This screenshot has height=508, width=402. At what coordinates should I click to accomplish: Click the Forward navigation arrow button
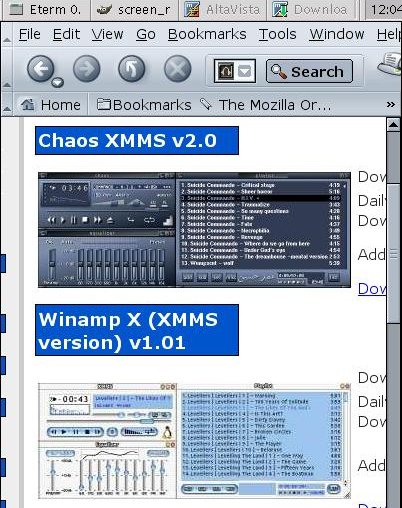point(86,69)
